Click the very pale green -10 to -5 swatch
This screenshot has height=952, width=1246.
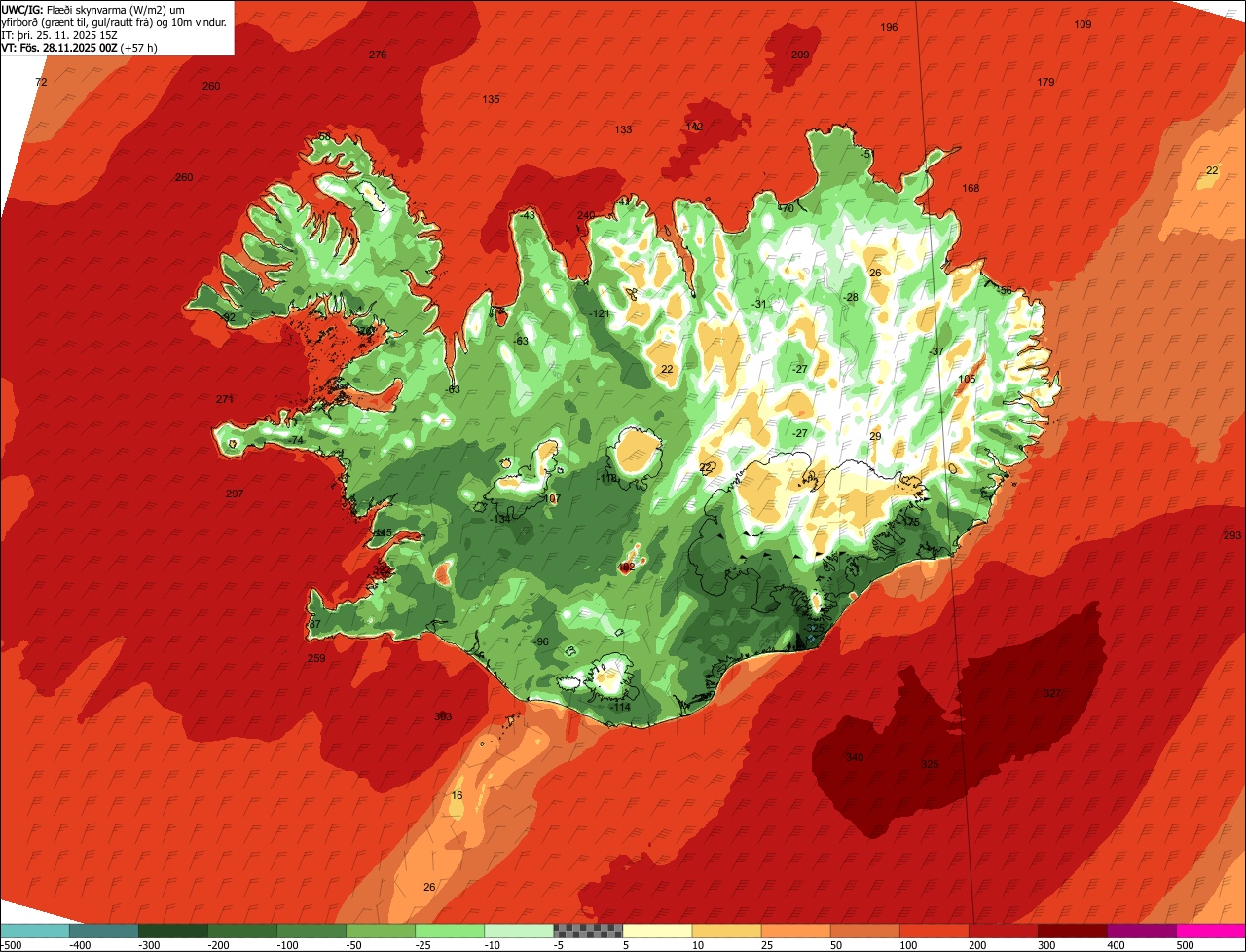(519, 931)
